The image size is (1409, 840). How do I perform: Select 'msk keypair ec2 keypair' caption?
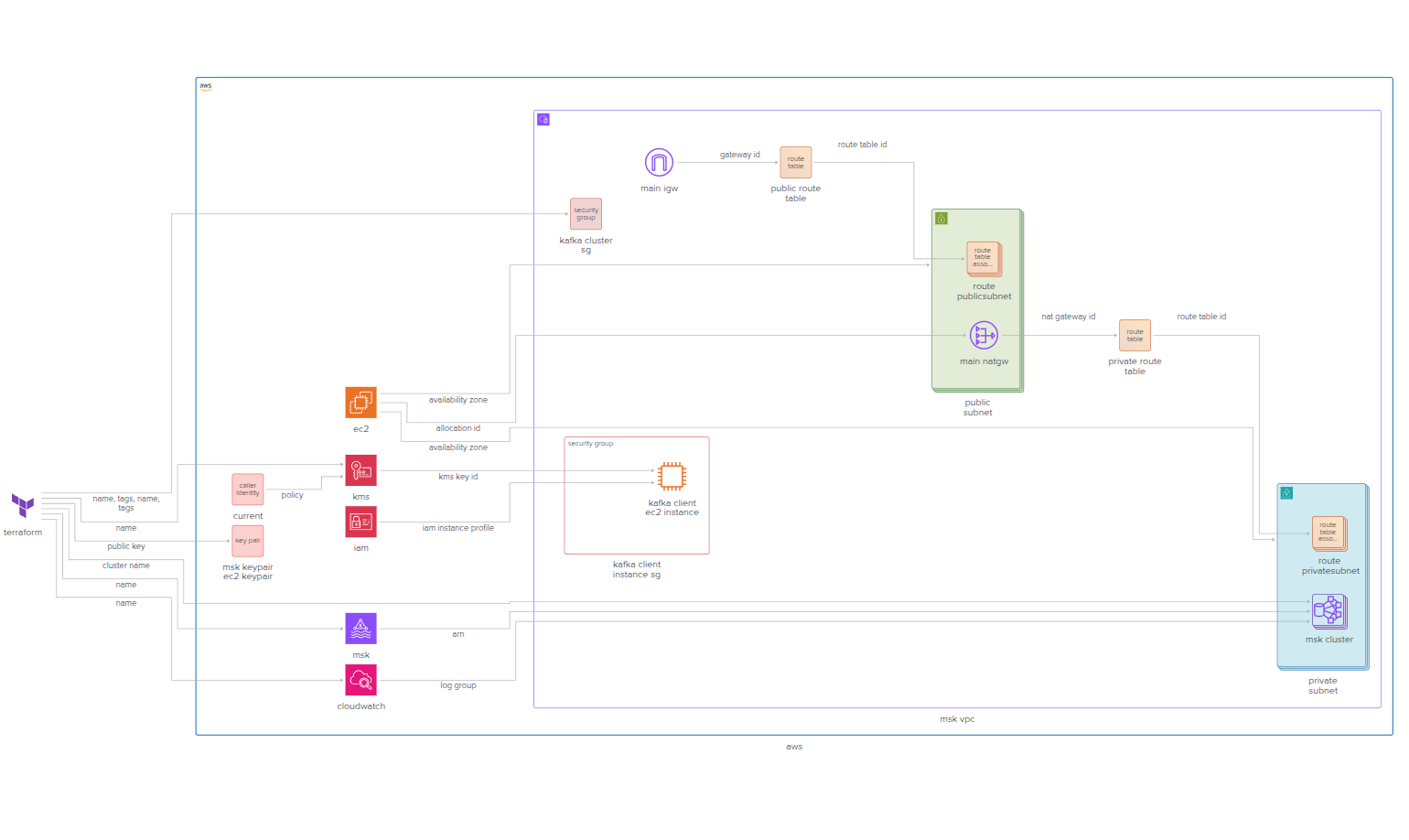[247, 572]
